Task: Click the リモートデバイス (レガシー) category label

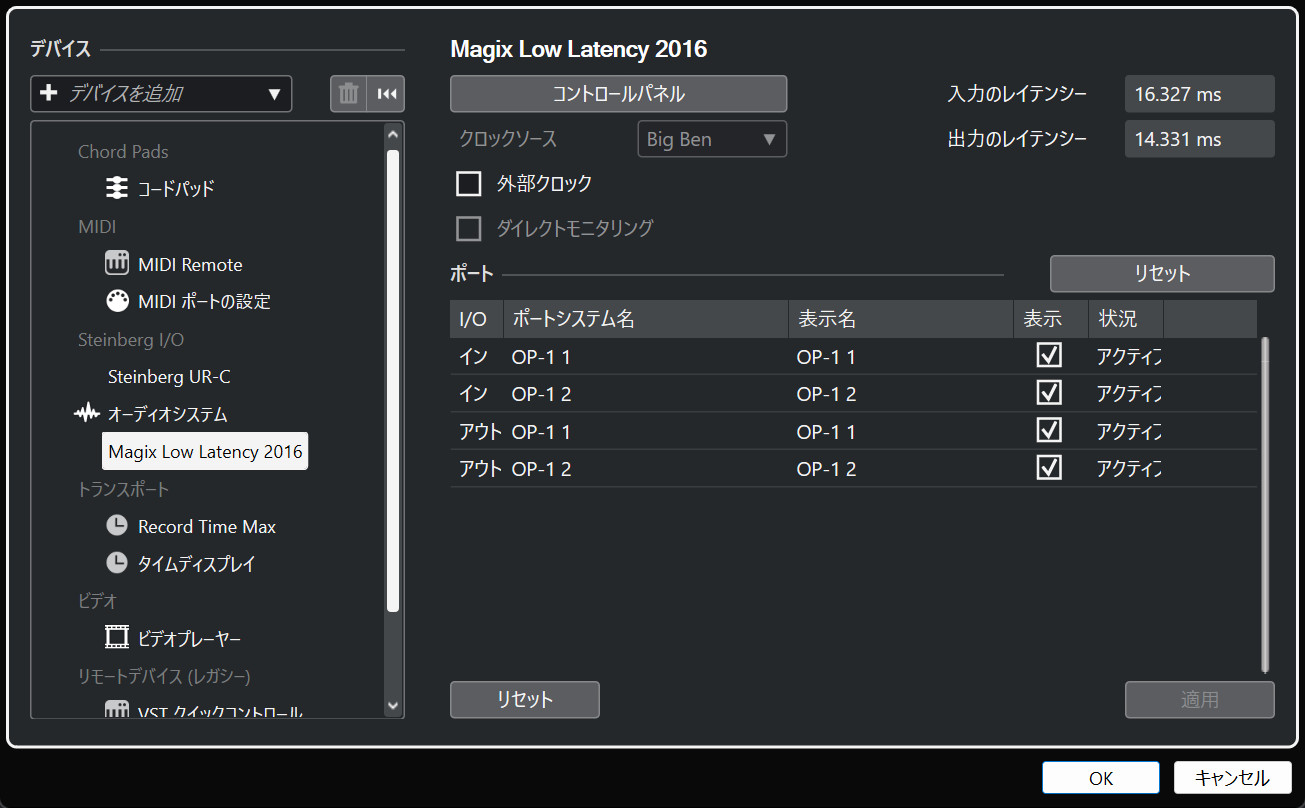Action: [x=164, y=676]
